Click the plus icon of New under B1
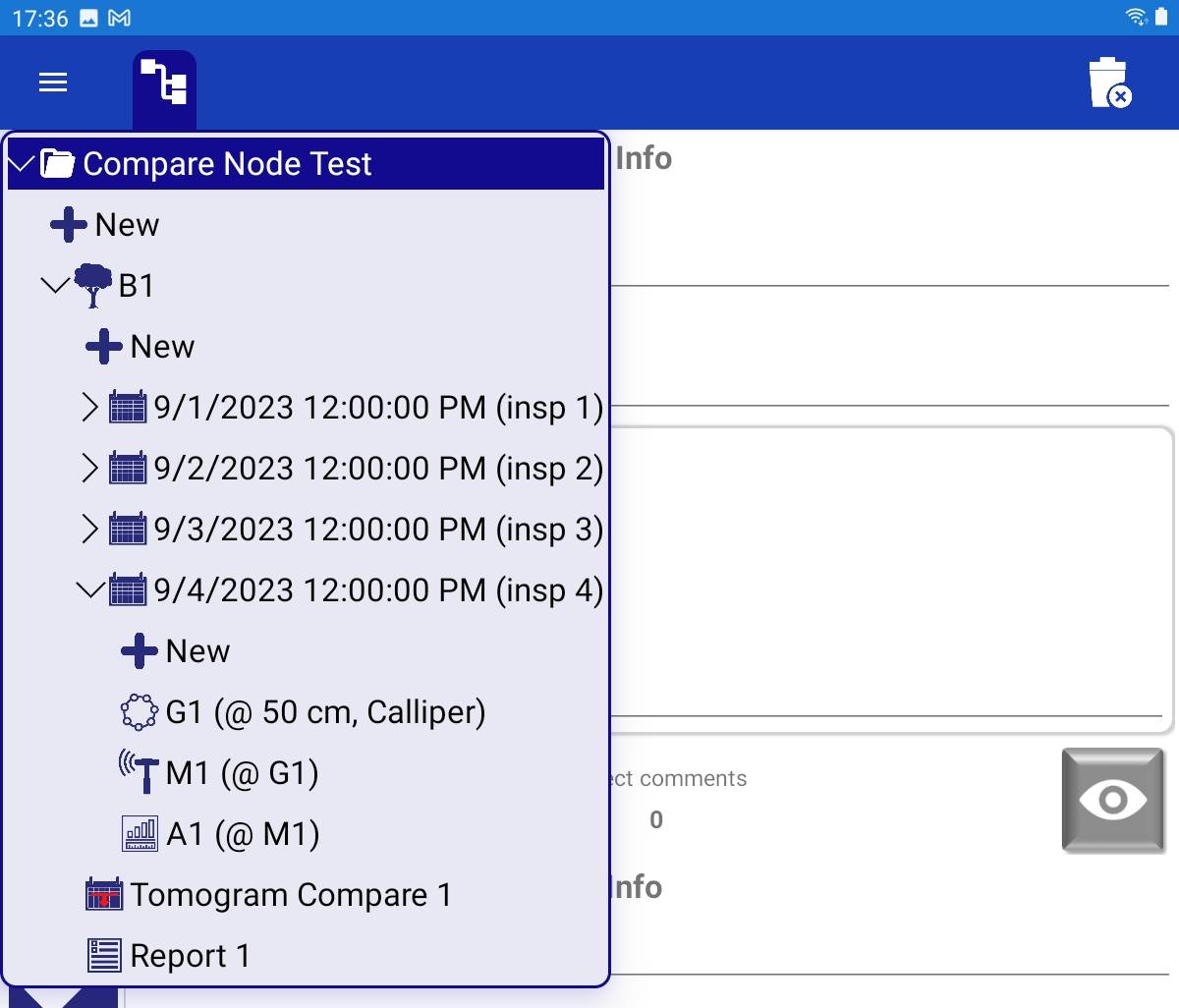1179x1008 pixels. pyautogui.click(x=104, y=347)
